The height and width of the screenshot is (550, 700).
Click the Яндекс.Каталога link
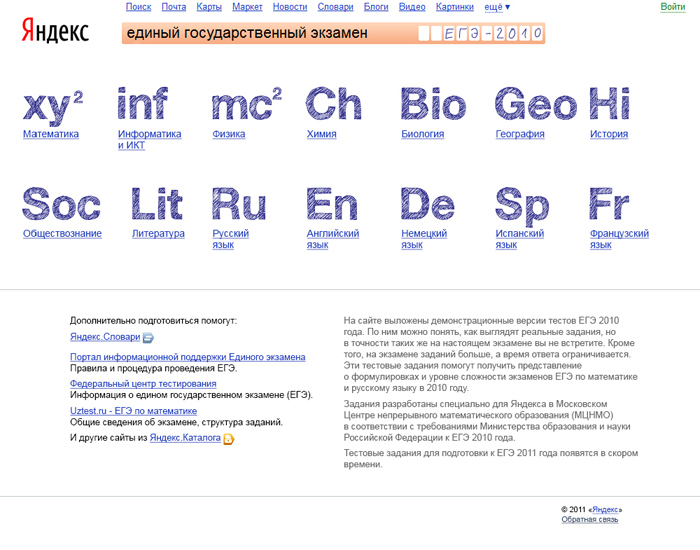pyautogui.click(x=185, y=438)
